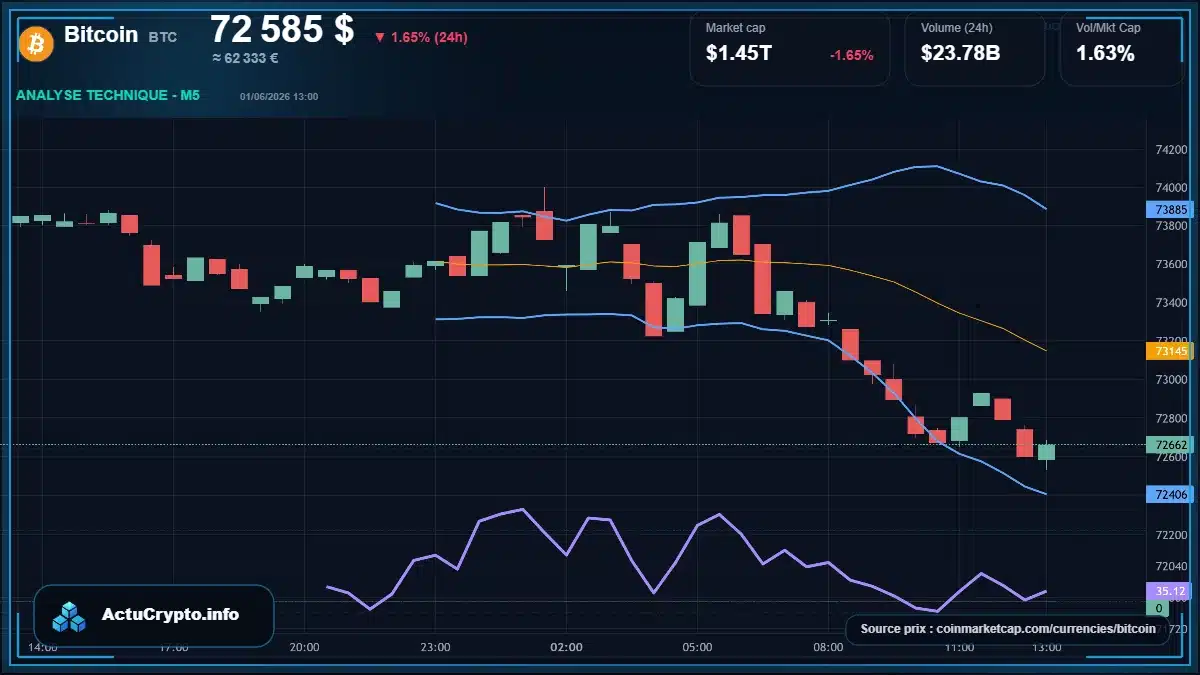
Task: Click the 72662 current price tag
Action: pos(1170,445)
